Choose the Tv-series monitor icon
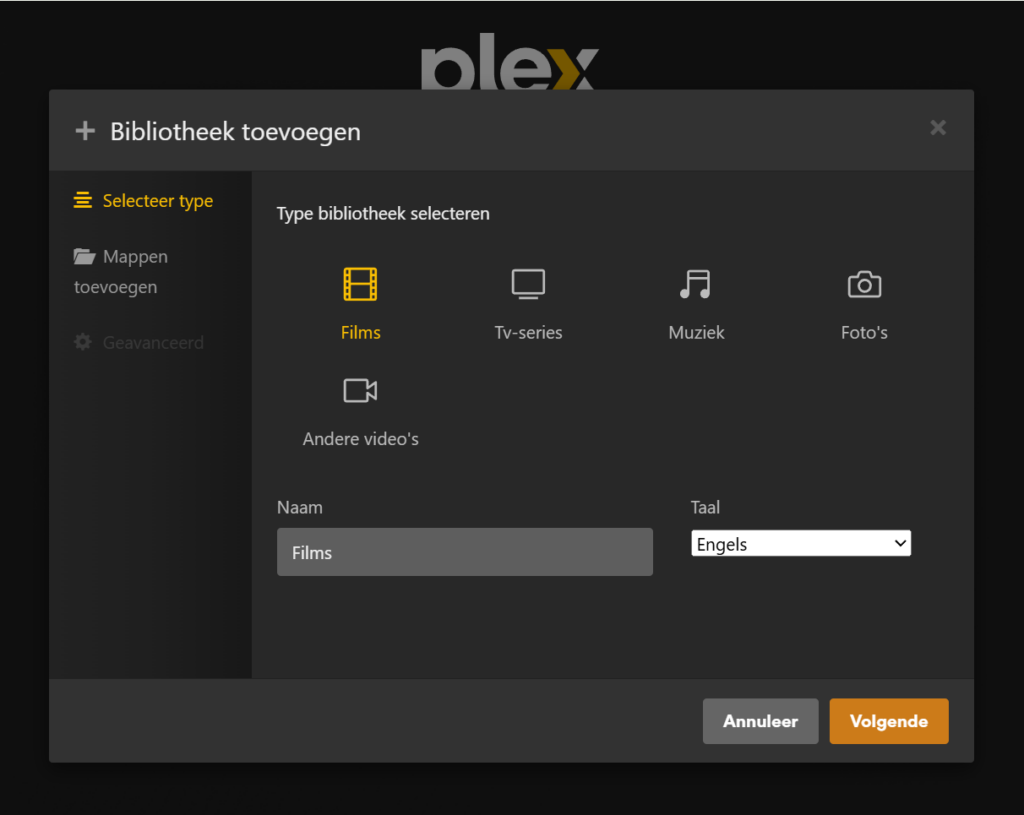This screenshot has width=1024, height=815. pyautogui.click(x=528, y=285)
